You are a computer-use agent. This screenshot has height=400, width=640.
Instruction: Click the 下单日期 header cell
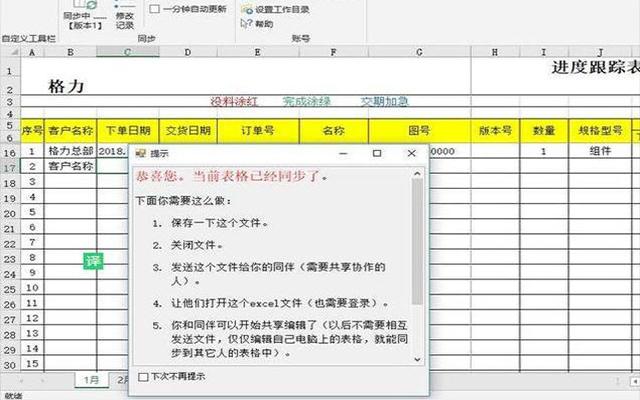tap(128, 131)
